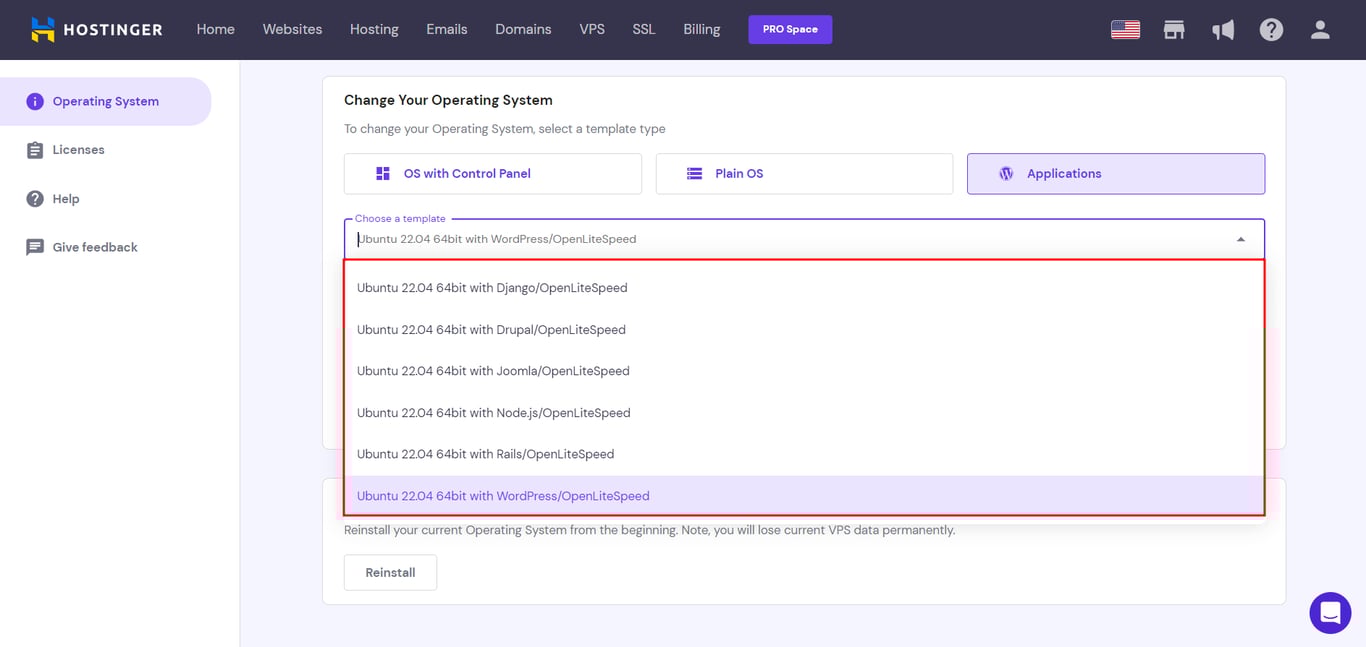Click the Give feedback sidebar icon

coord(35,246)
